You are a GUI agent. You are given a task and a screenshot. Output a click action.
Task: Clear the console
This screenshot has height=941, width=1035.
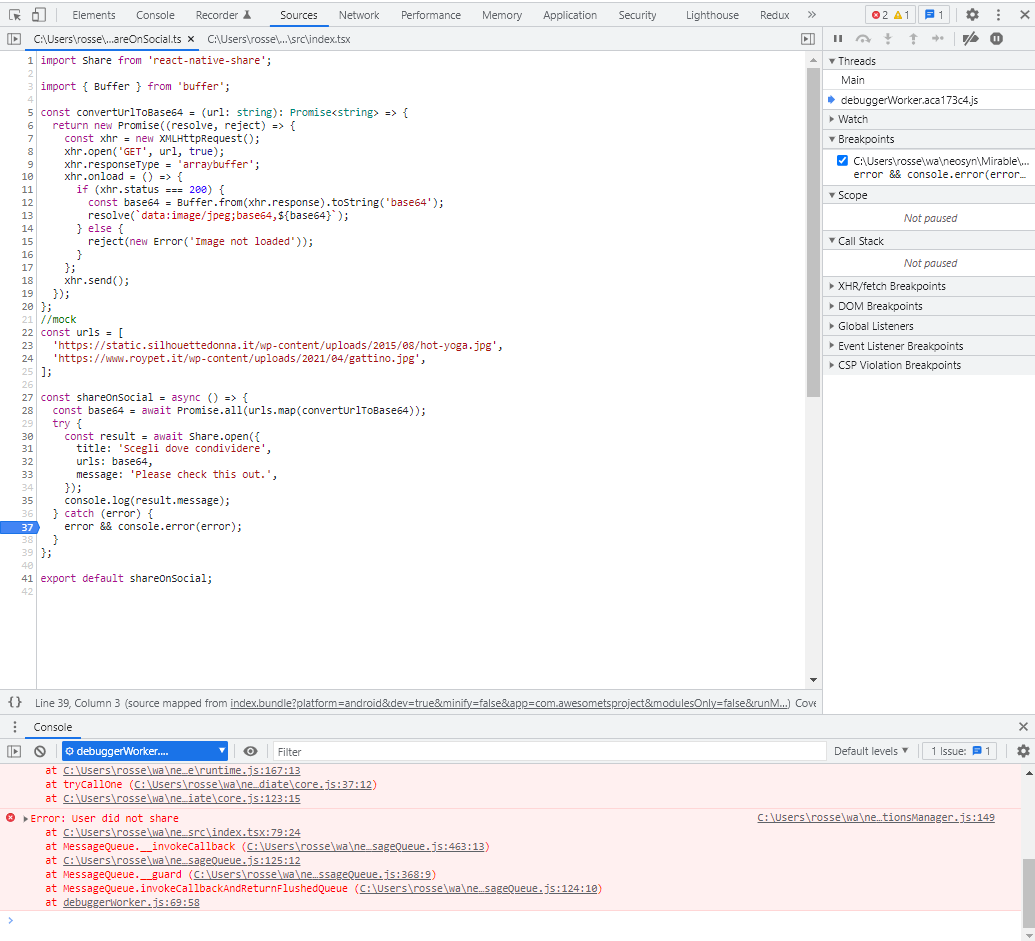[40, 751]
